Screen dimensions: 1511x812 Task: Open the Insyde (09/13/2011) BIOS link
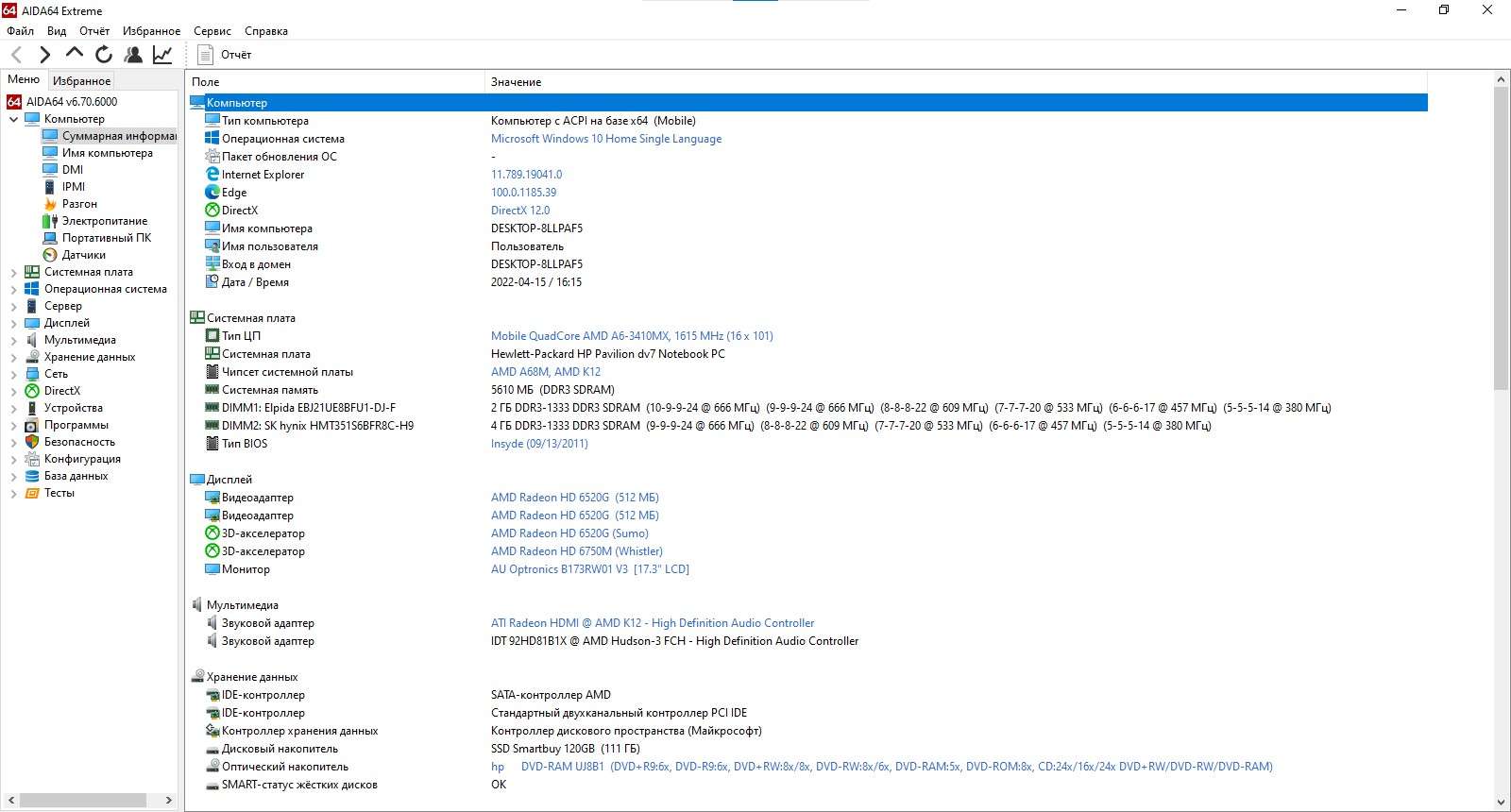539,444
